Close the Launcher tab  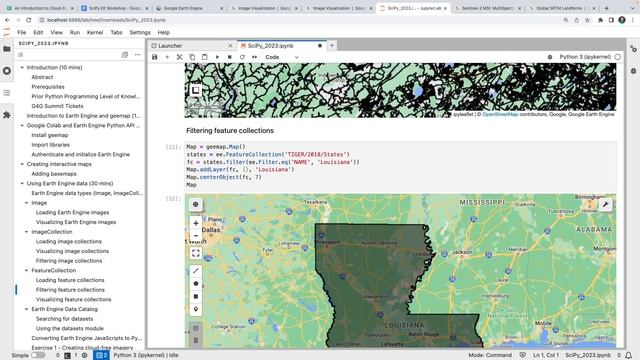(230, 46)
